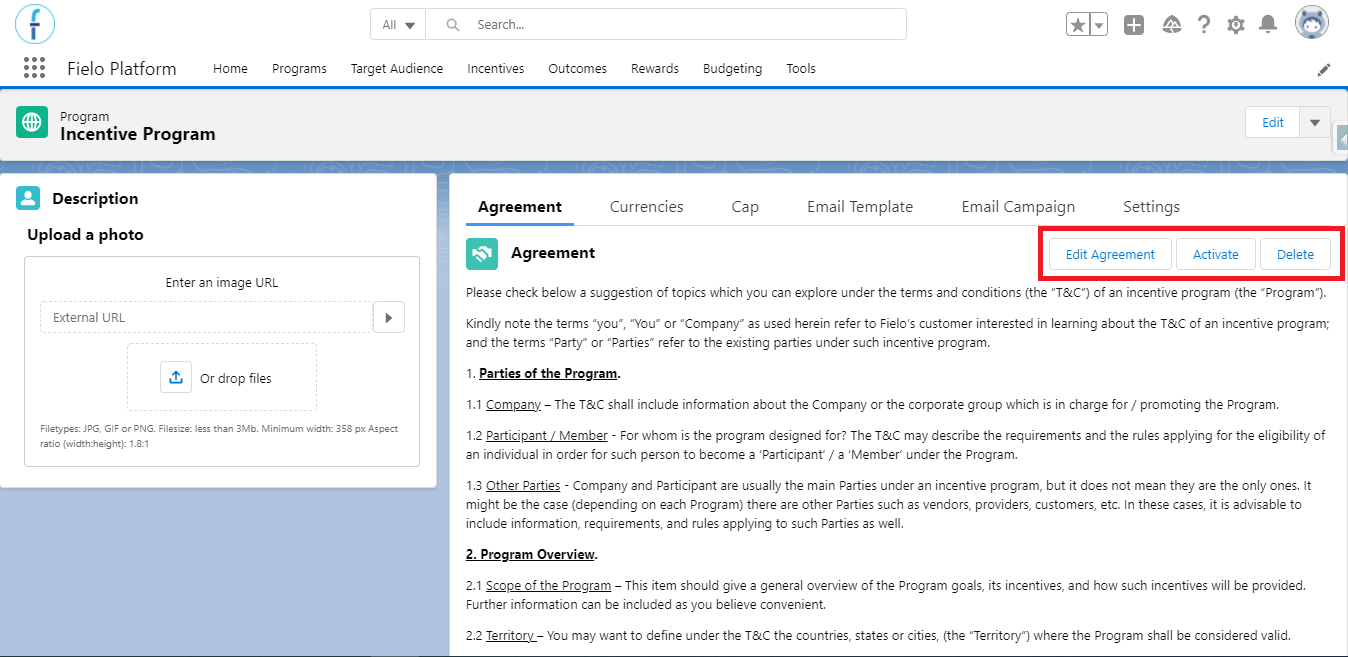The image size is (1348, 657).
Task: Open the Incentives nav item
Action: (496, 69)
